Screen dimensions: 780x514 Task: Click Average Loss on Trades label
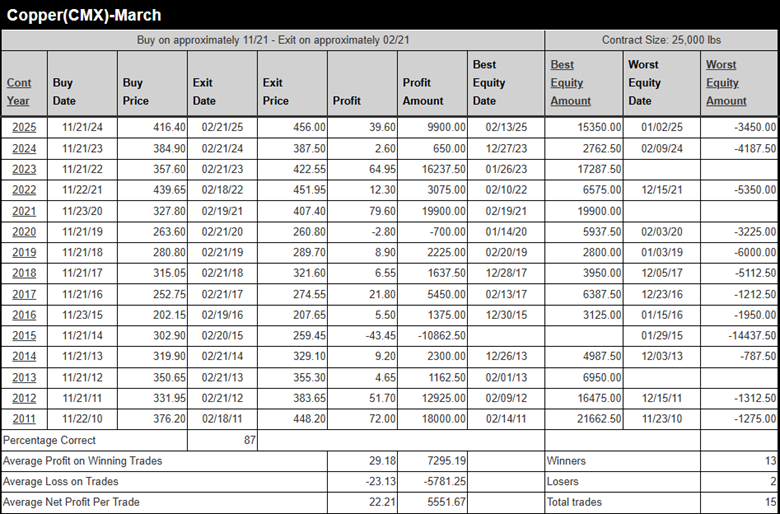click(61, 481)
